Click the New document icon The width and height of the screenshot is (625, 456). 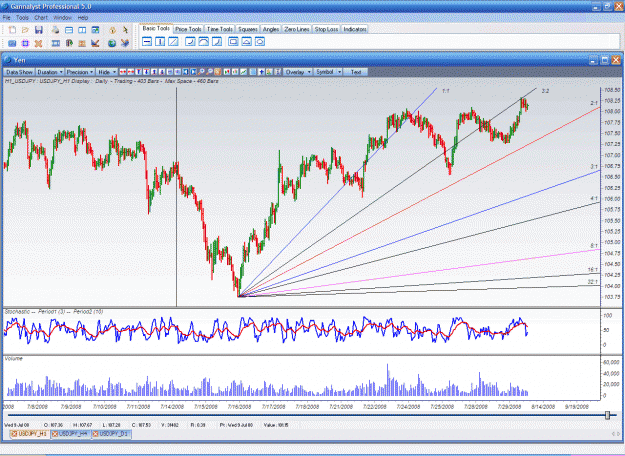12,30
